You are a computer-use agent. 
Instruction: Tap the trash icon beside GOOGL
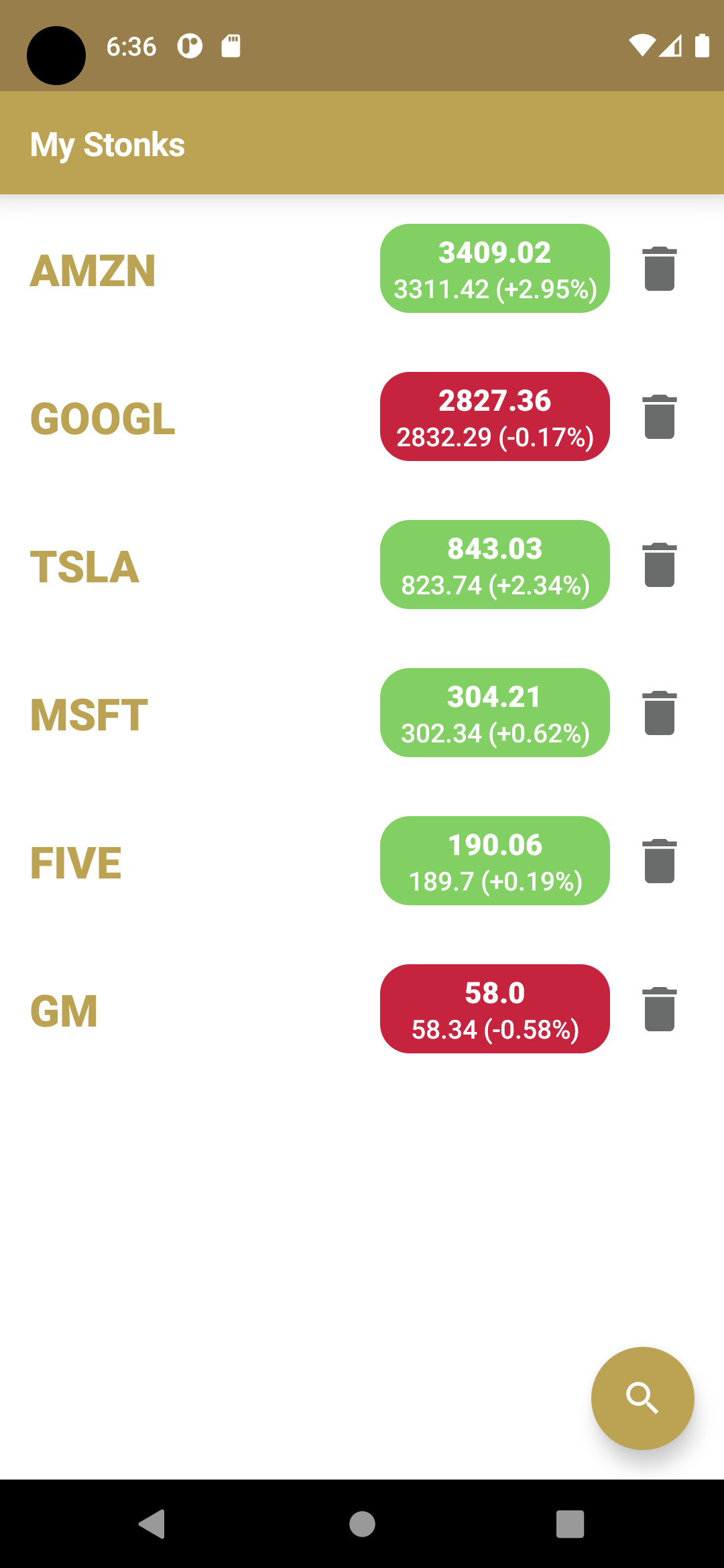point(659,417)
